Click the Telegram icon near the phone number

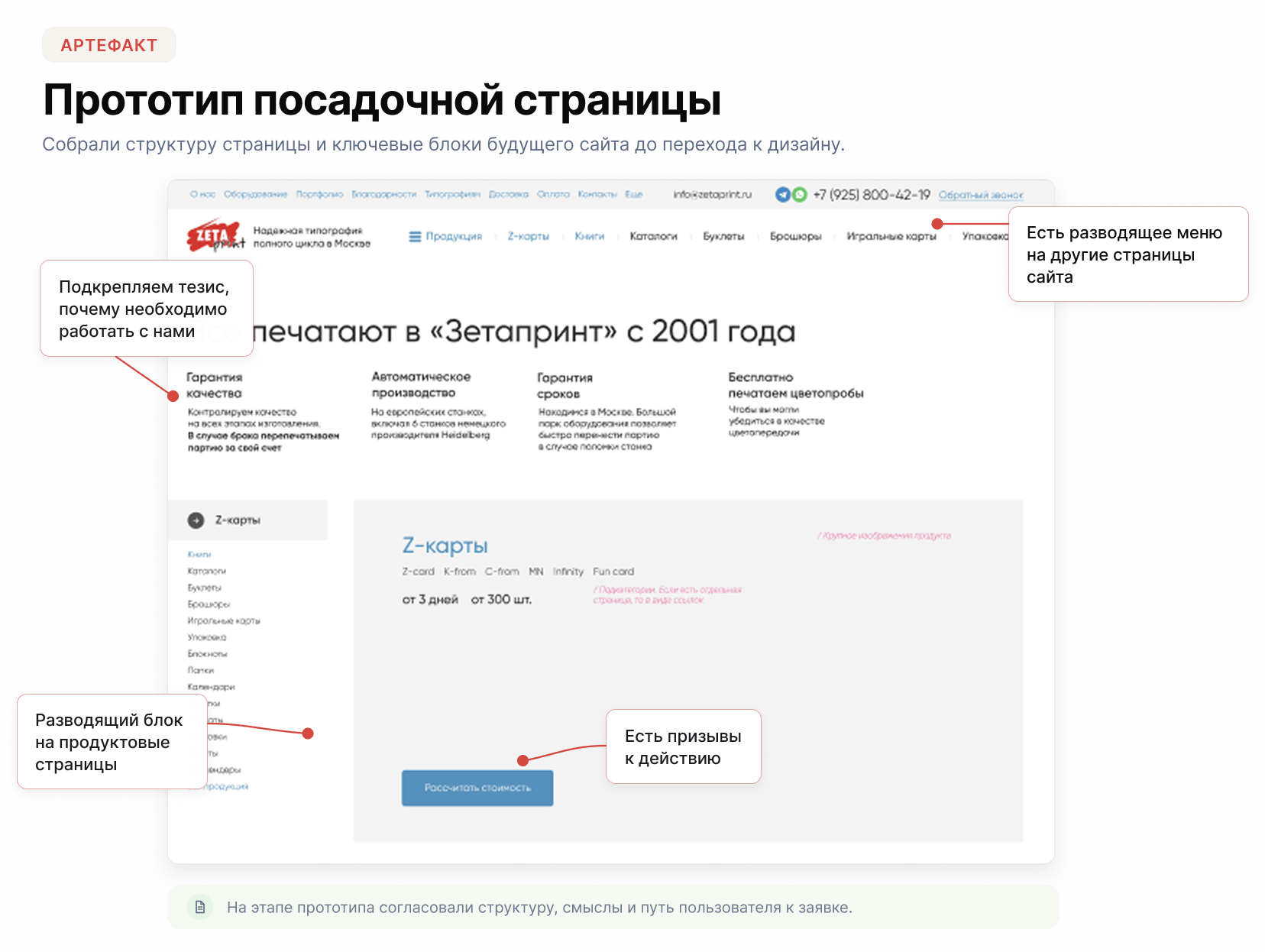782,195
